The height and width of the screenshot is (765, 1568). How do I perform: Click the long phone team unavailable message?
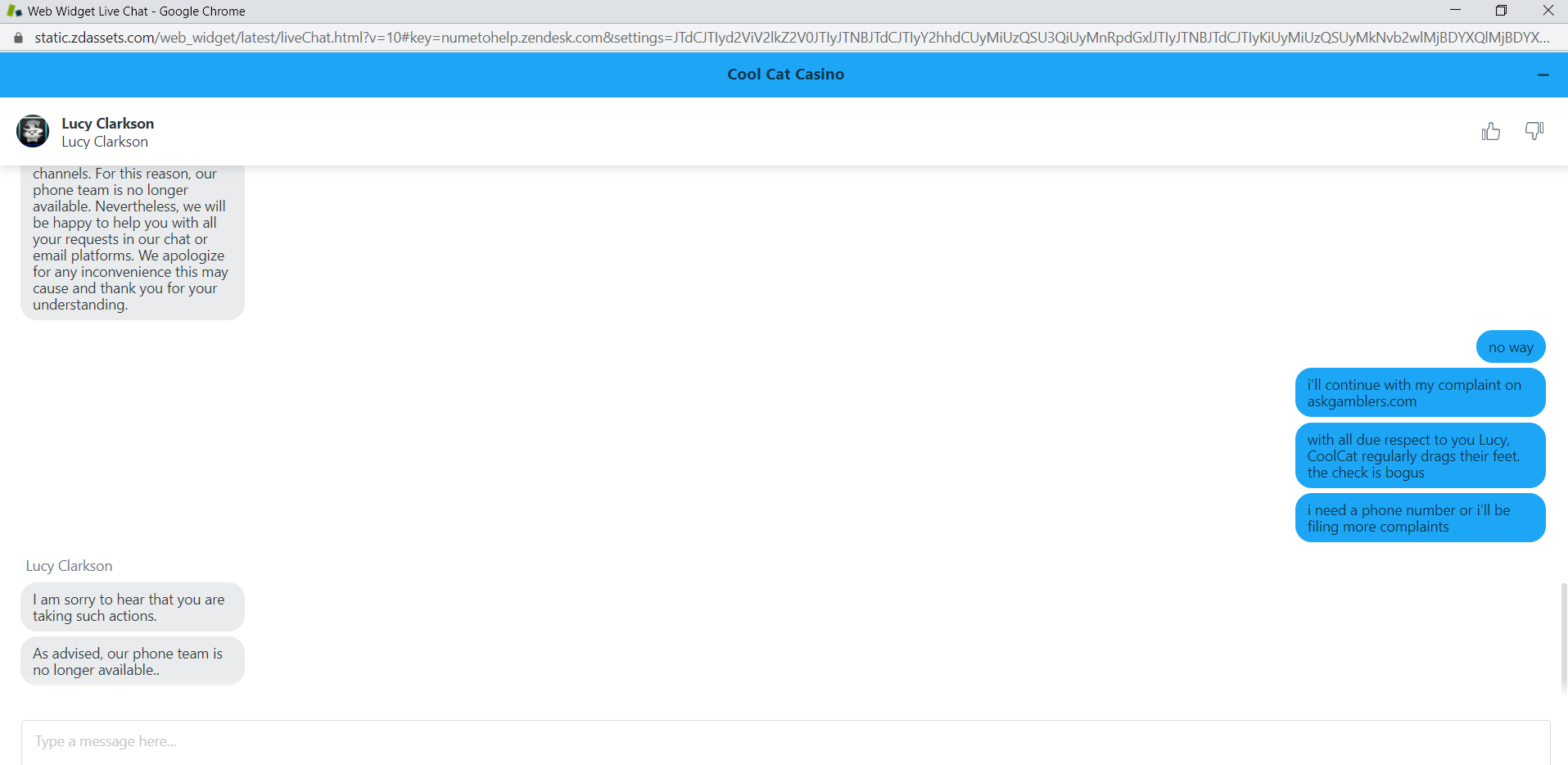133,242
